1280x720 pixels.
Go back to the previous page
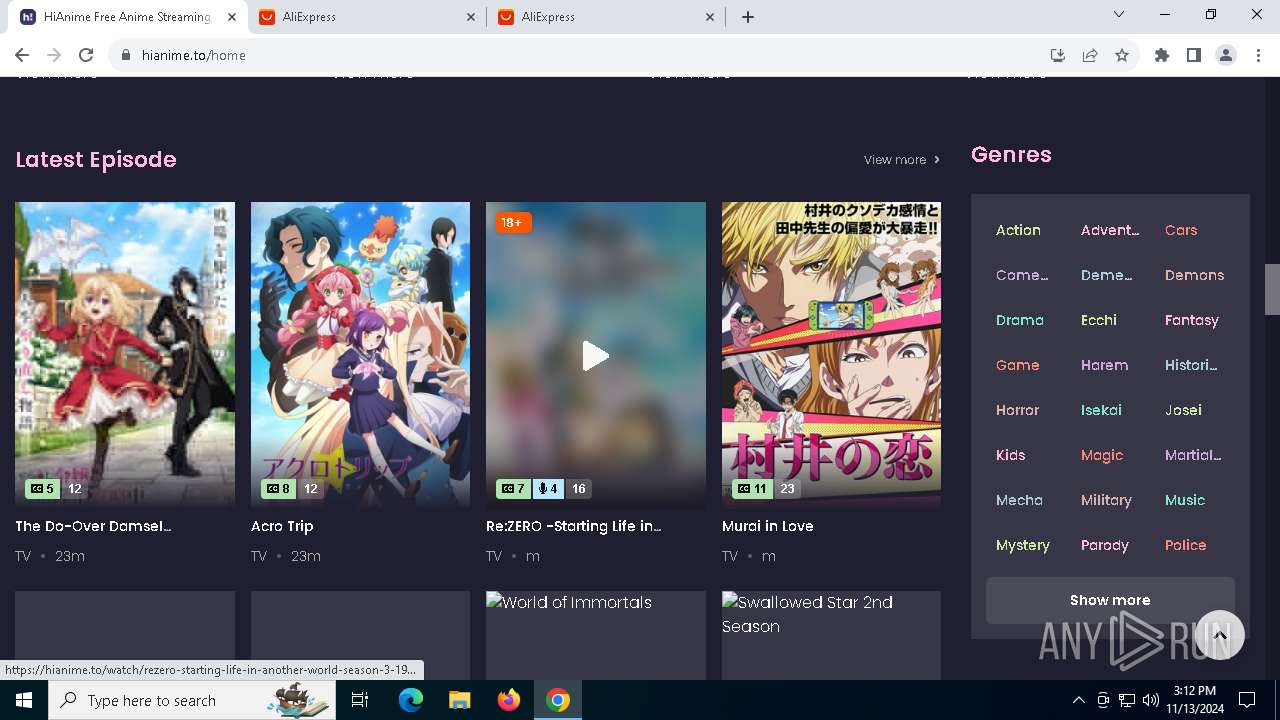click(x=22, y=55)
